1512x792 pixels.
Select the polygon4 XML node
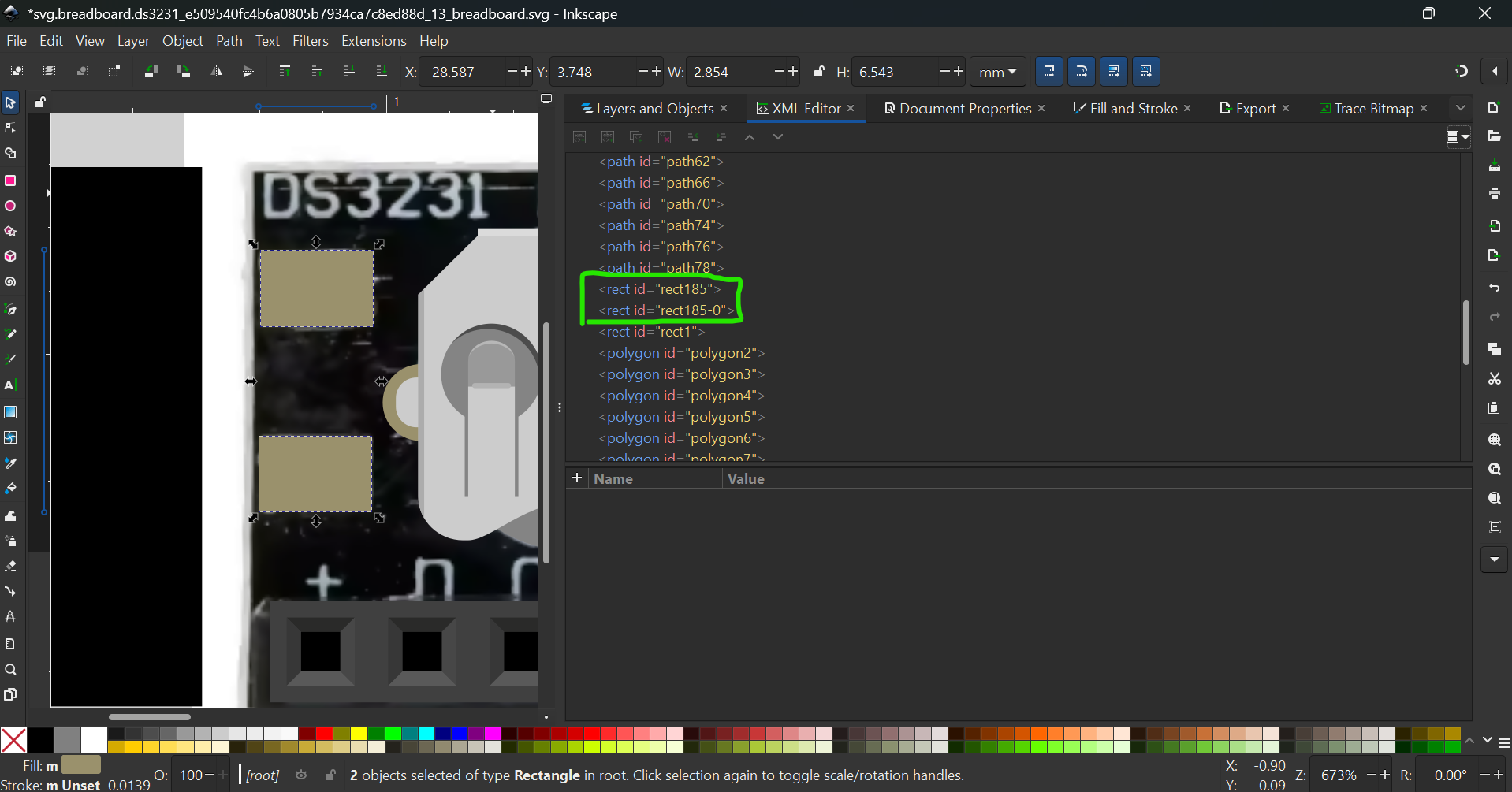(682, 396)
